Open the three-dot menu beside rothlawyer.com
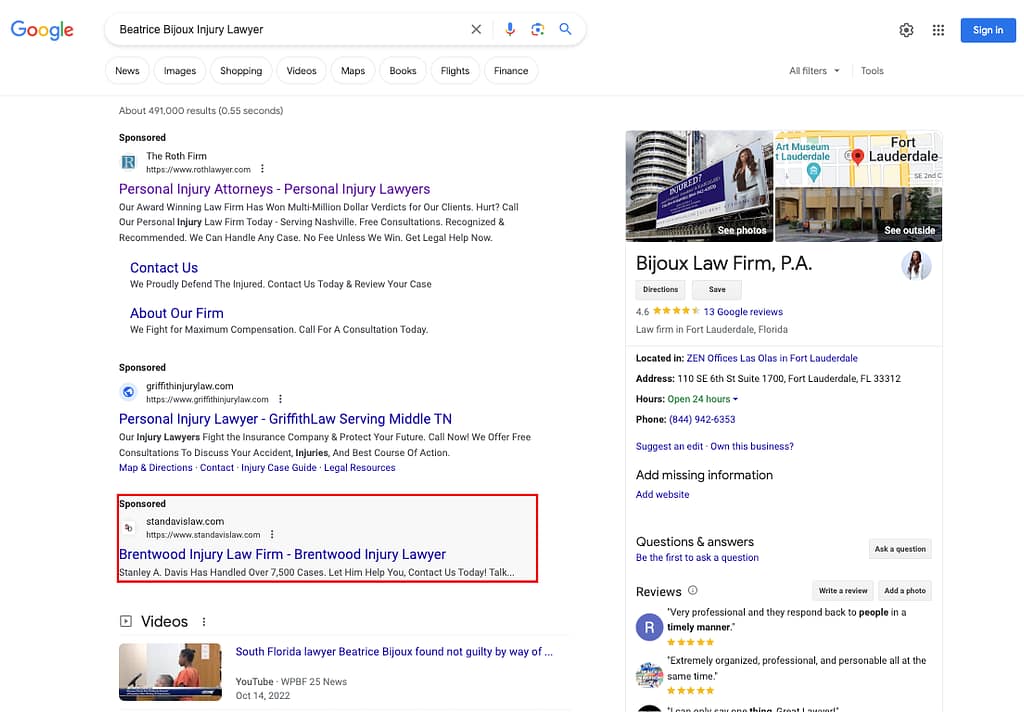This screenshot has height=712, width=1024. coord(263,169)
